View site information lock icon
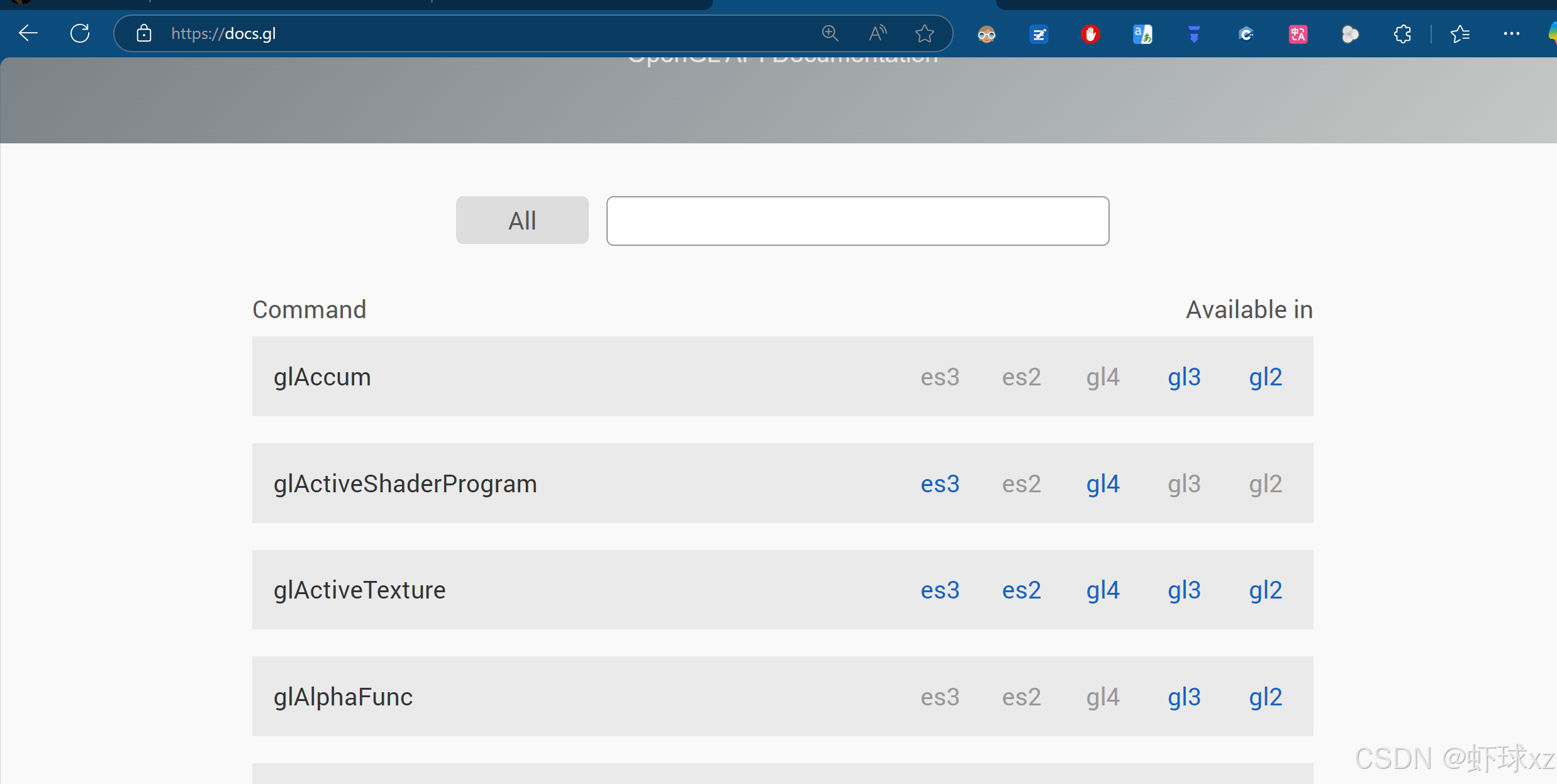 tap(144, 33)
